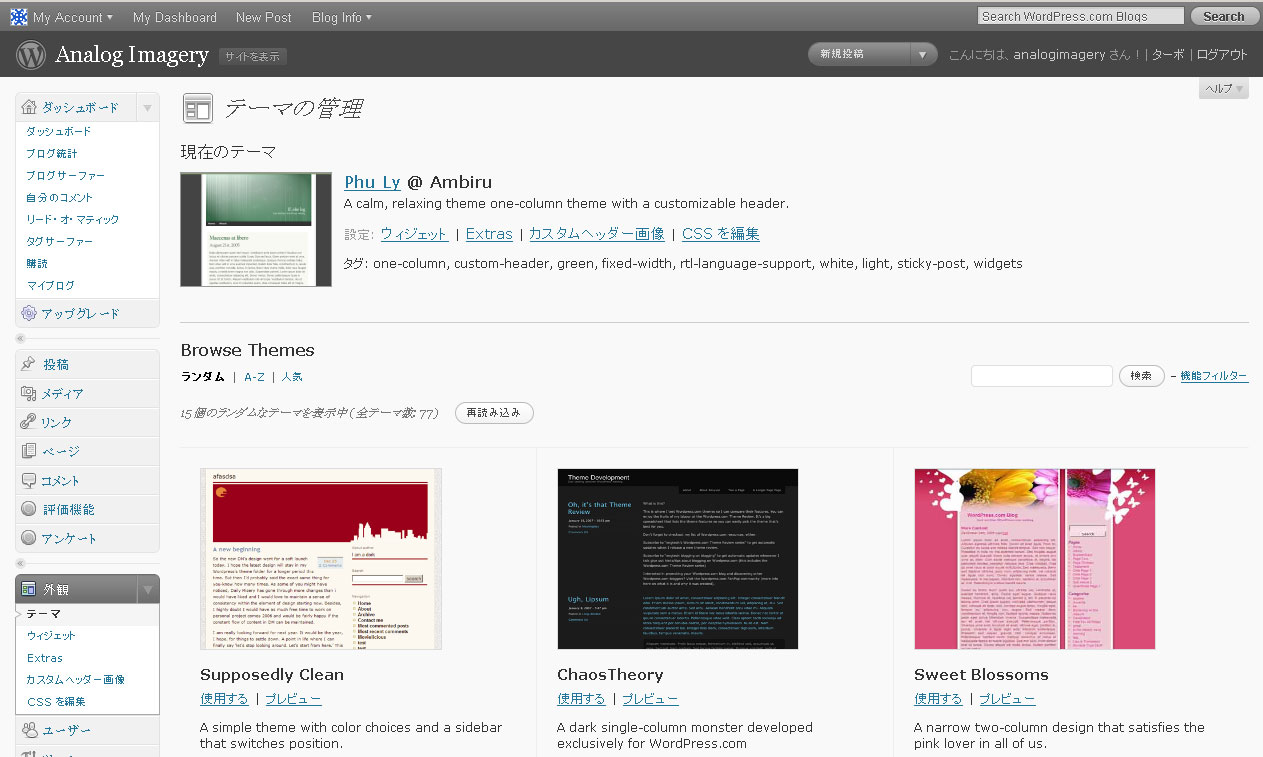The height and width of the screenshot is (757, 1263).
Task: Open リード・オ・マティック in sidebar
Action: point(73,219)
